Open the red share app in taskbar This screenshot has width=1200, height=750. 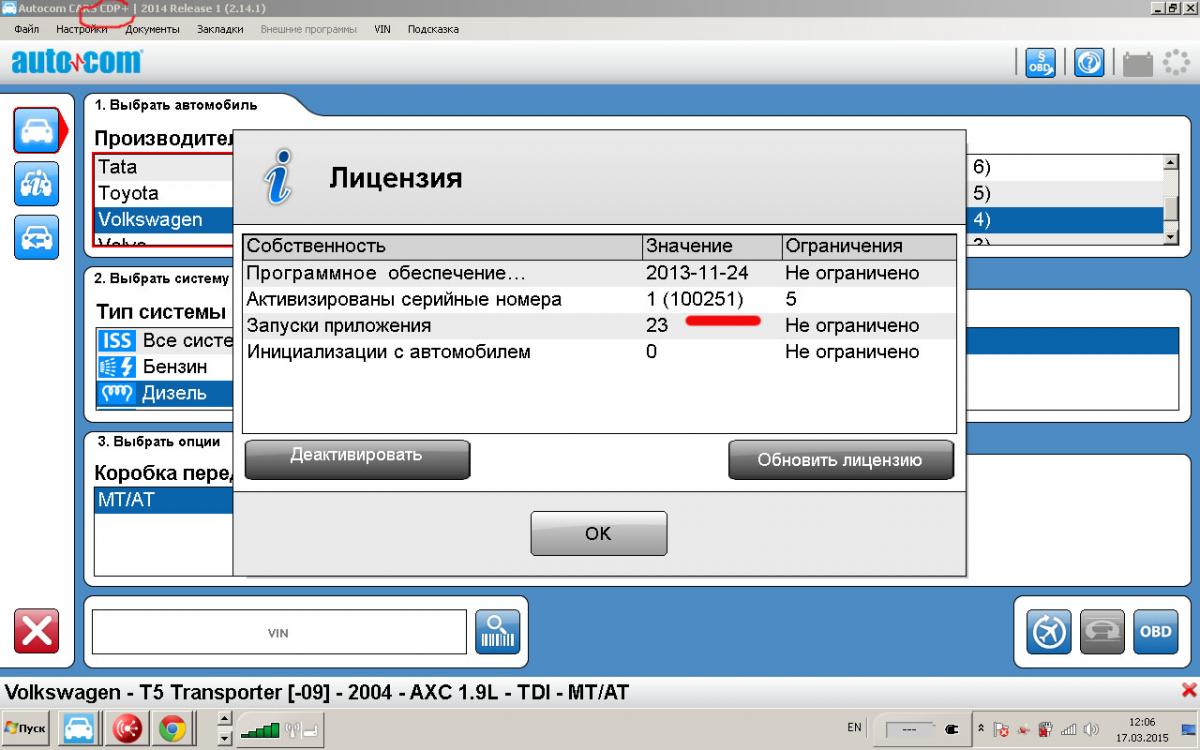click(x=126, y=730)
